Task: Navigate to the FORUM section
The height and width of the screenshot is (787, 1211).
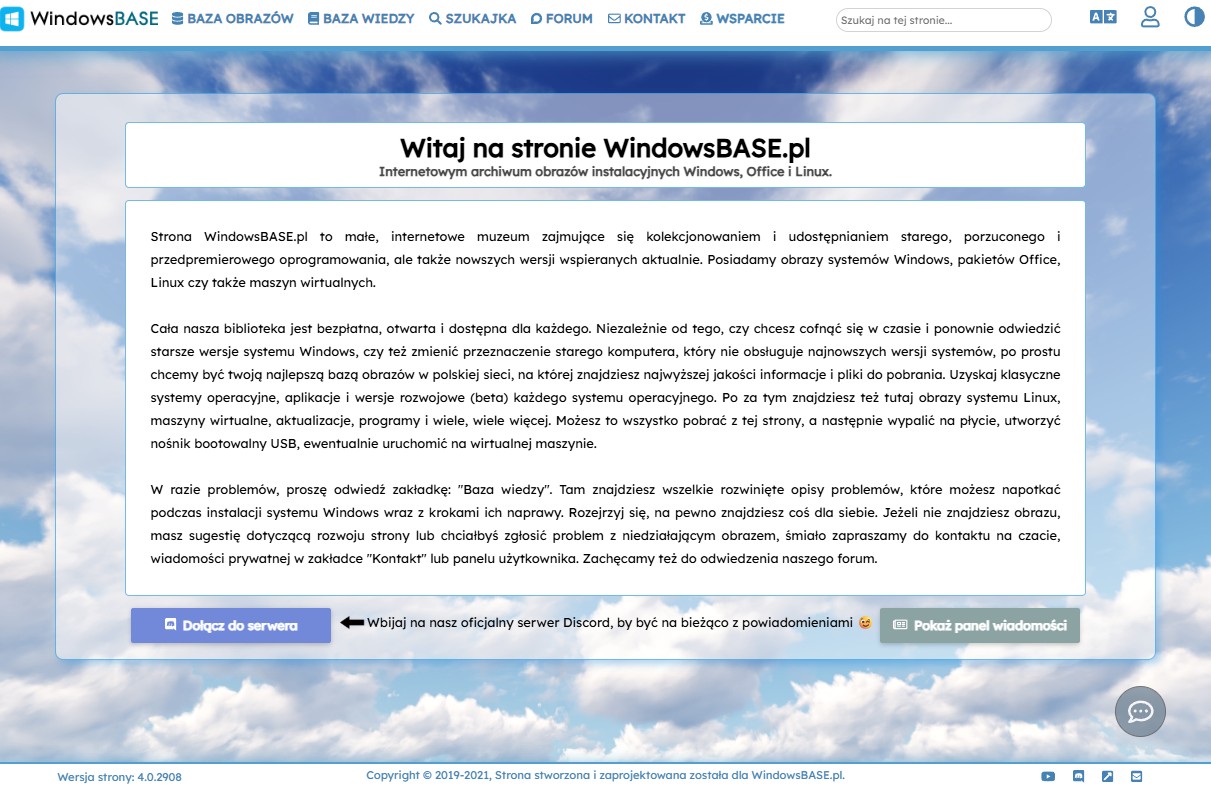Action: point(561,18)
